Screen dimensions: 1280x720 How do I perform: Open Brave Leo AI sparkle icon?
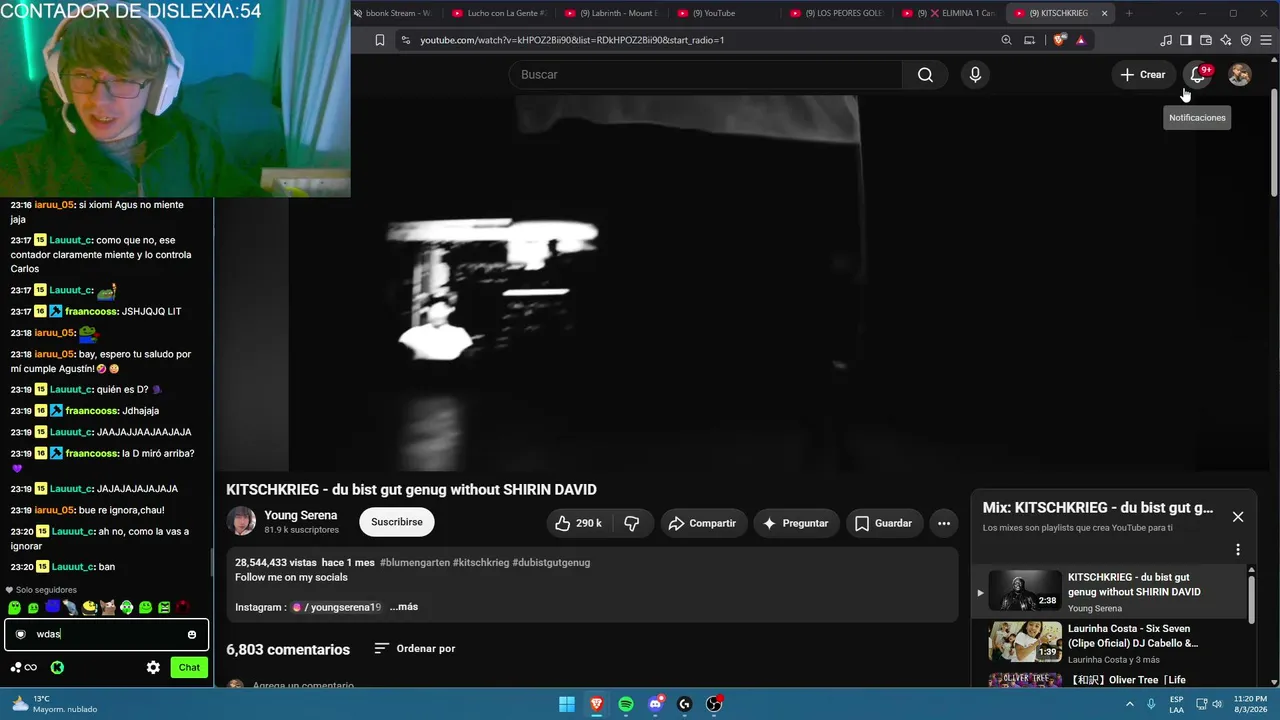[x=1226, y=40]
